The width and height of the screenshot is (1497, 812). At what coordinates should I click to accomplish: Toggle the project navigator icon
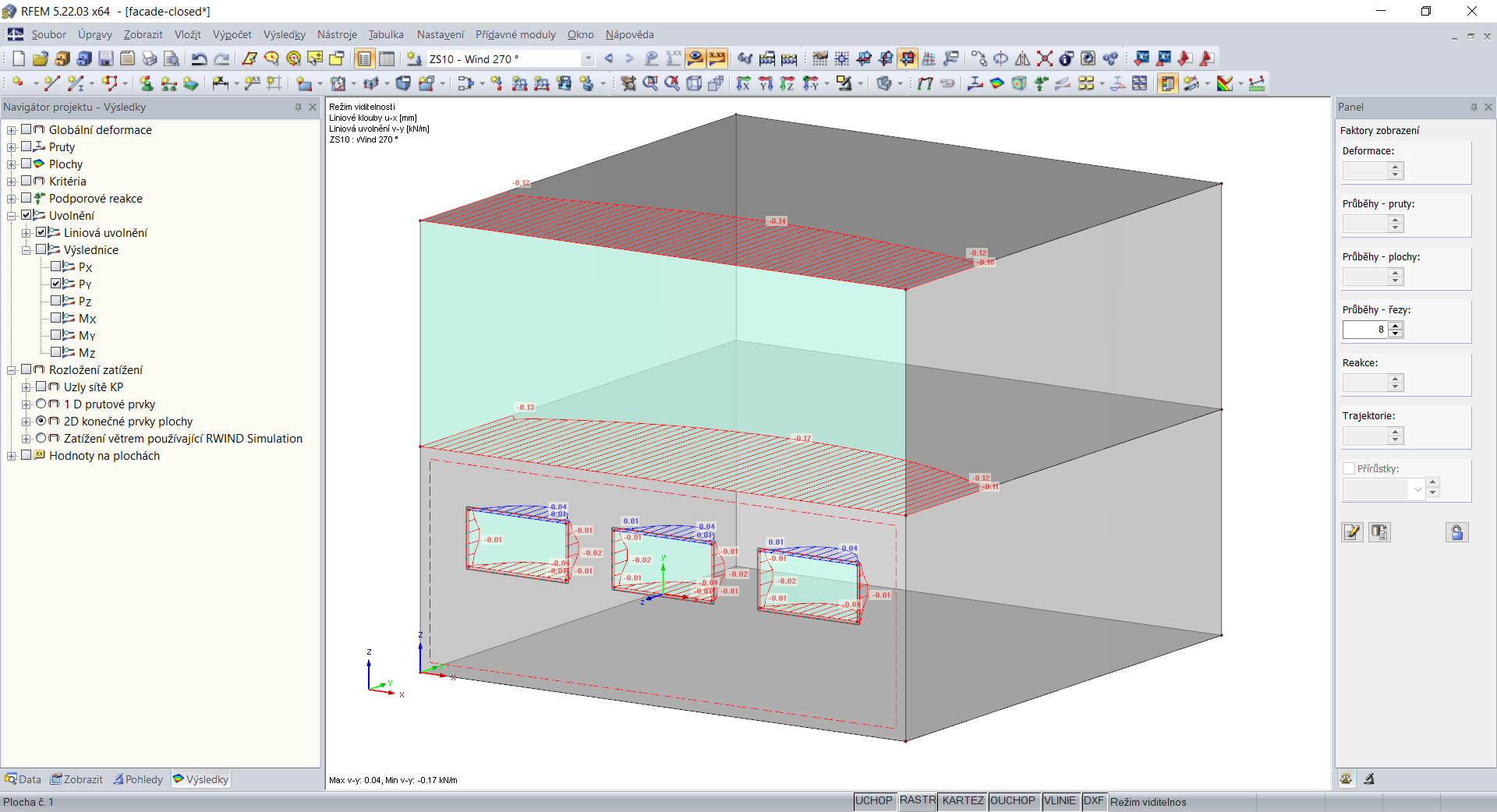point(364,58)
